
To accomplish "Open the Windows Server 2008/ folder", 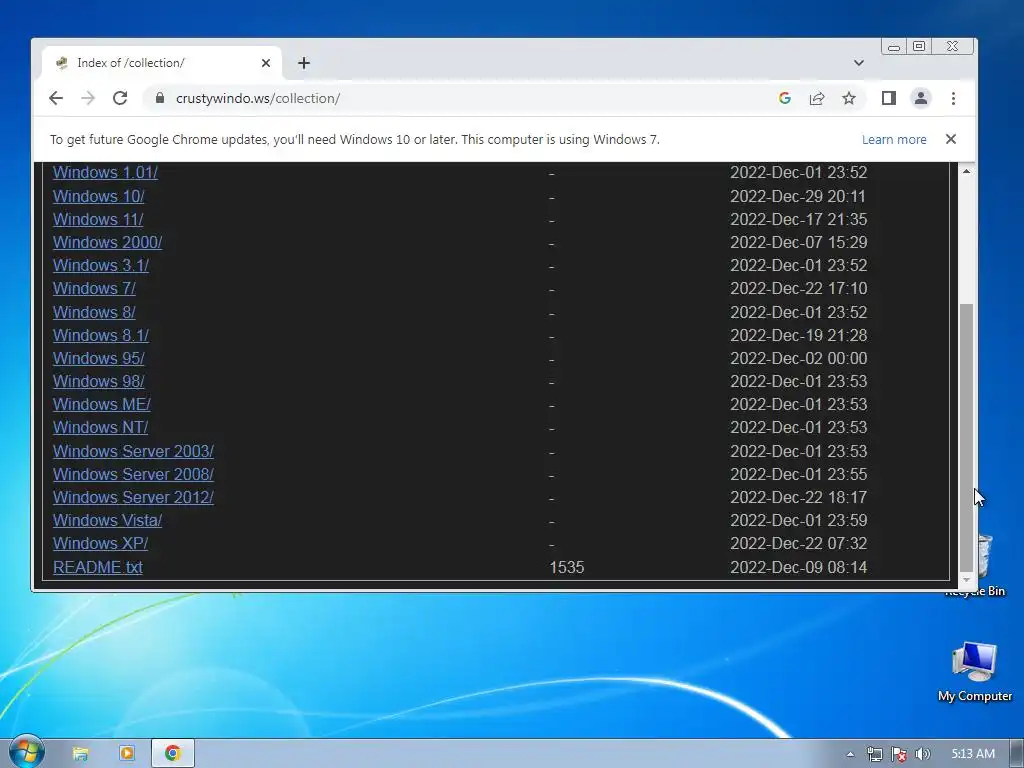I will [133, 474].
